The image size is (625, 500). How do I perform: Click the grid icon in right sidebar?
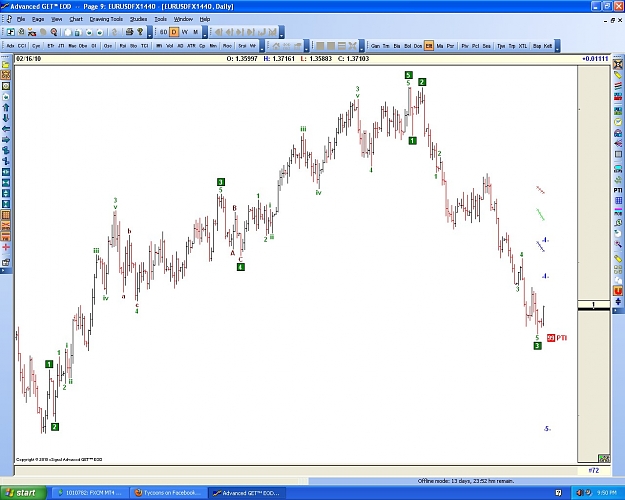[x=618, y=201]
